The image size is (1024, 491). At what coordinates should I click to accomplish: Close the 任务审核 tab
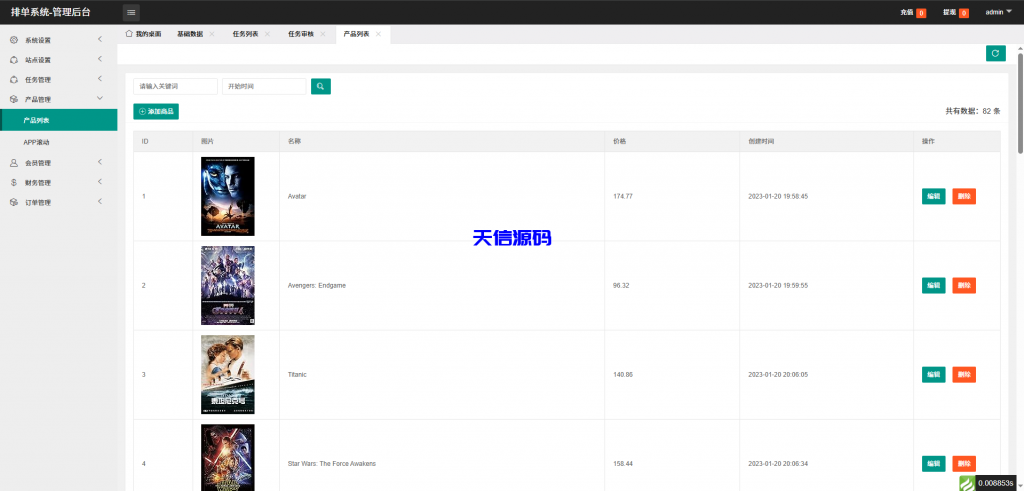[x=323, y=34]
